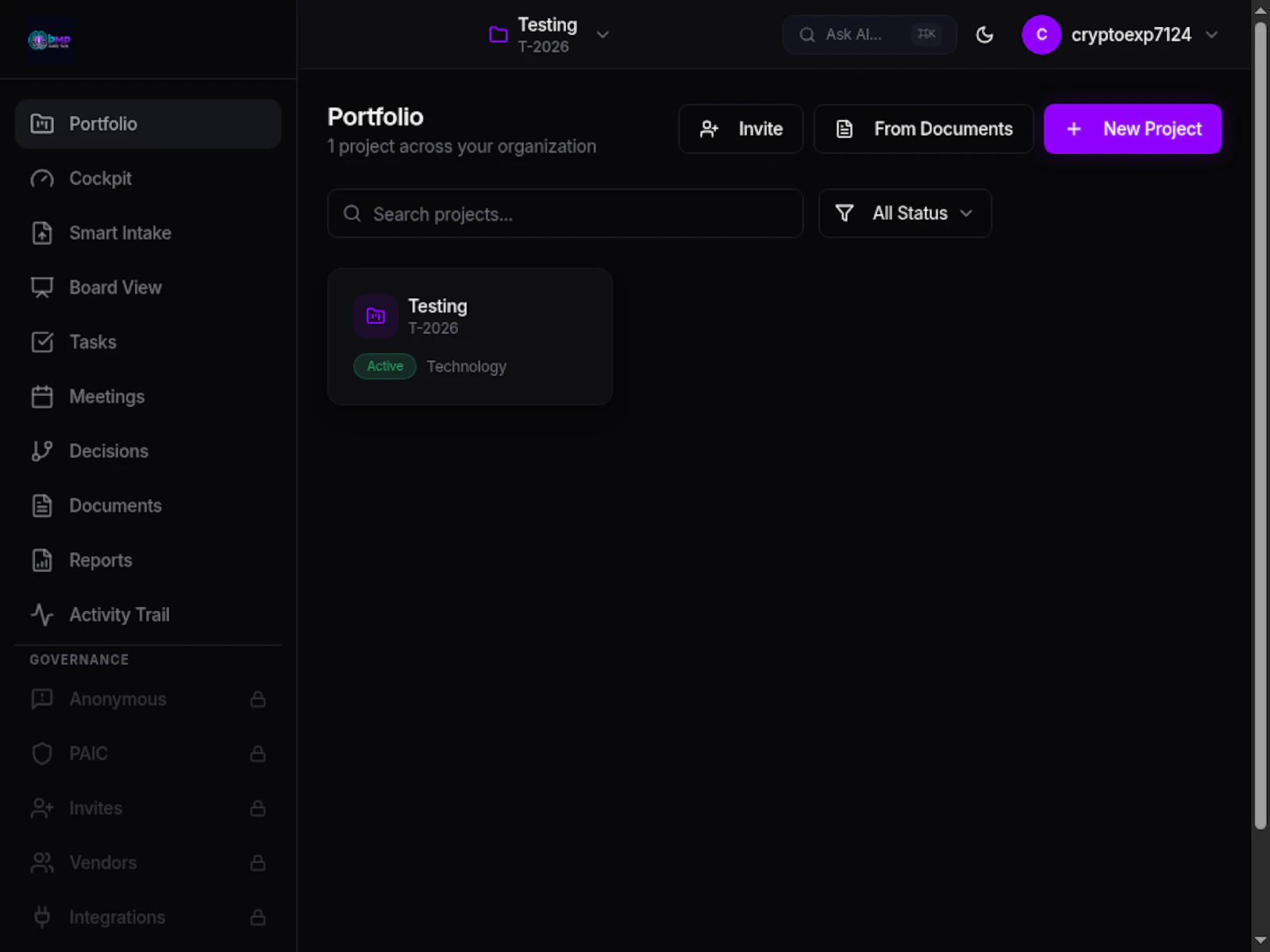
Task: Click the BMP logo in sidebar header
Action: pyautogui.click(x=49, y=40)
